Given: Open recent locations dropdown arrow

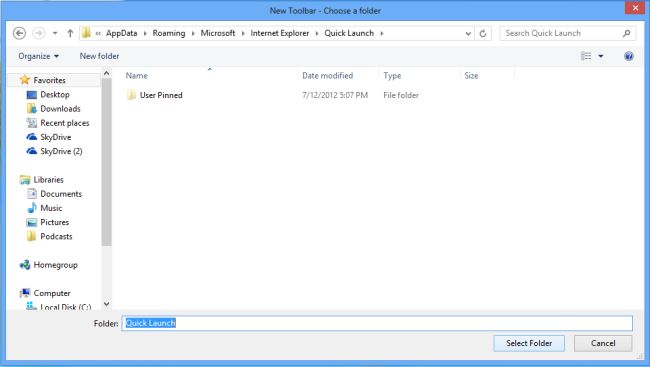Looking at the screenshot, I should tap(55, 33).
